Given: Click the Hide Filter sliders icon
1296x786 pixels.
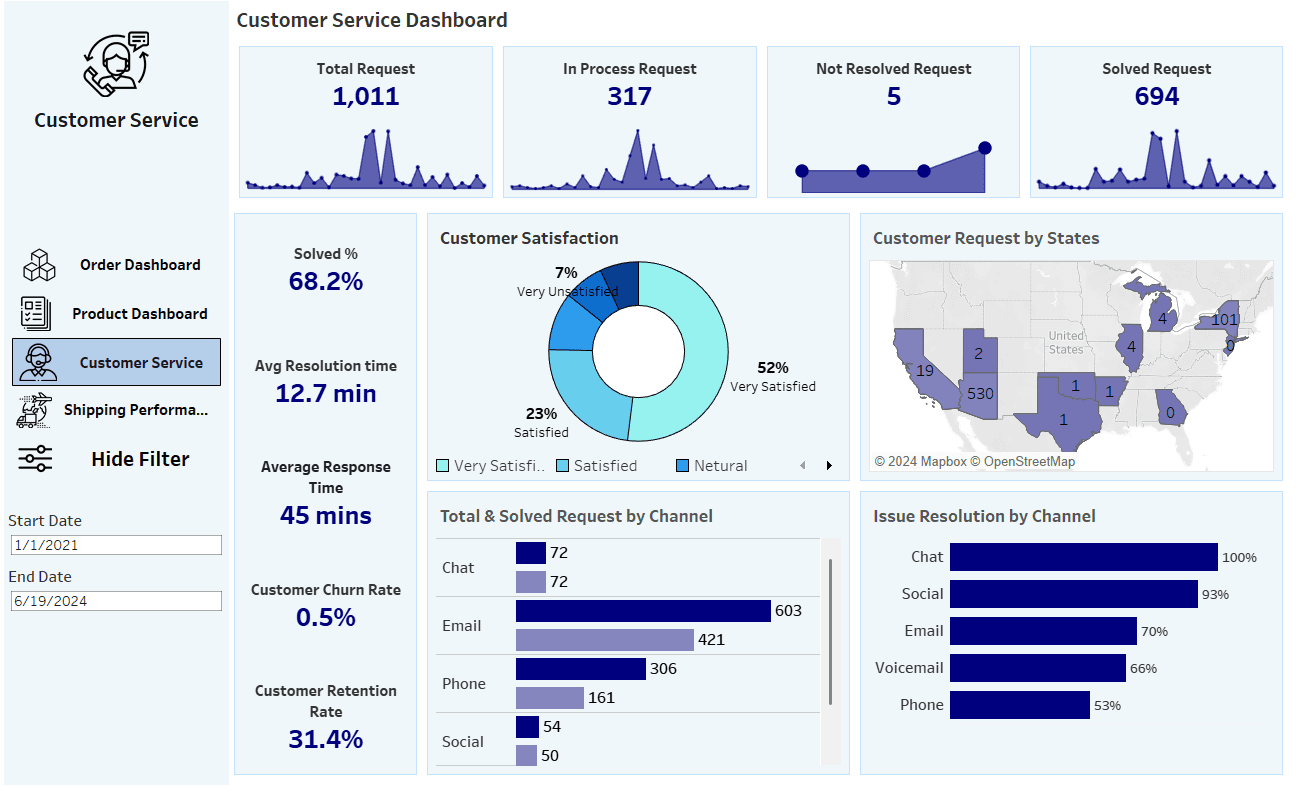Looking at the screenshot, I should [34, 458].
